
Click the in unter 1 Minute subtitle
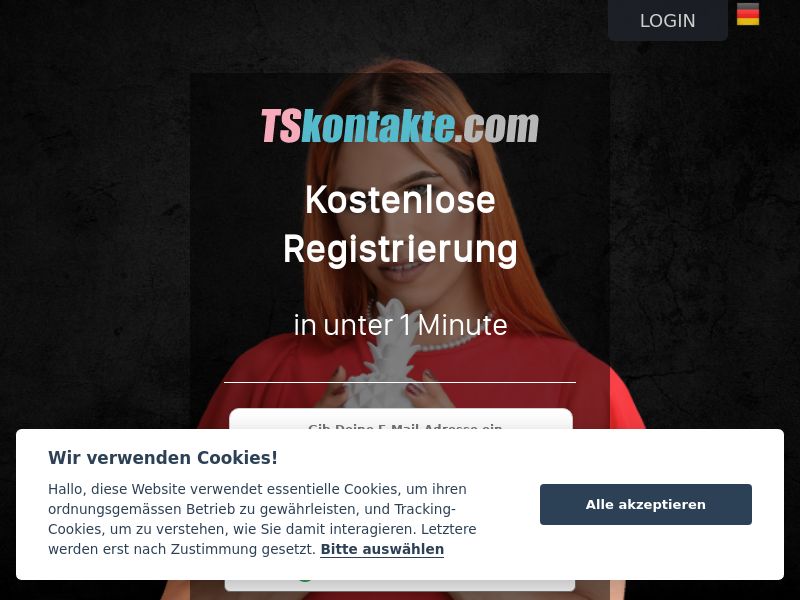(x=401, y=325)
